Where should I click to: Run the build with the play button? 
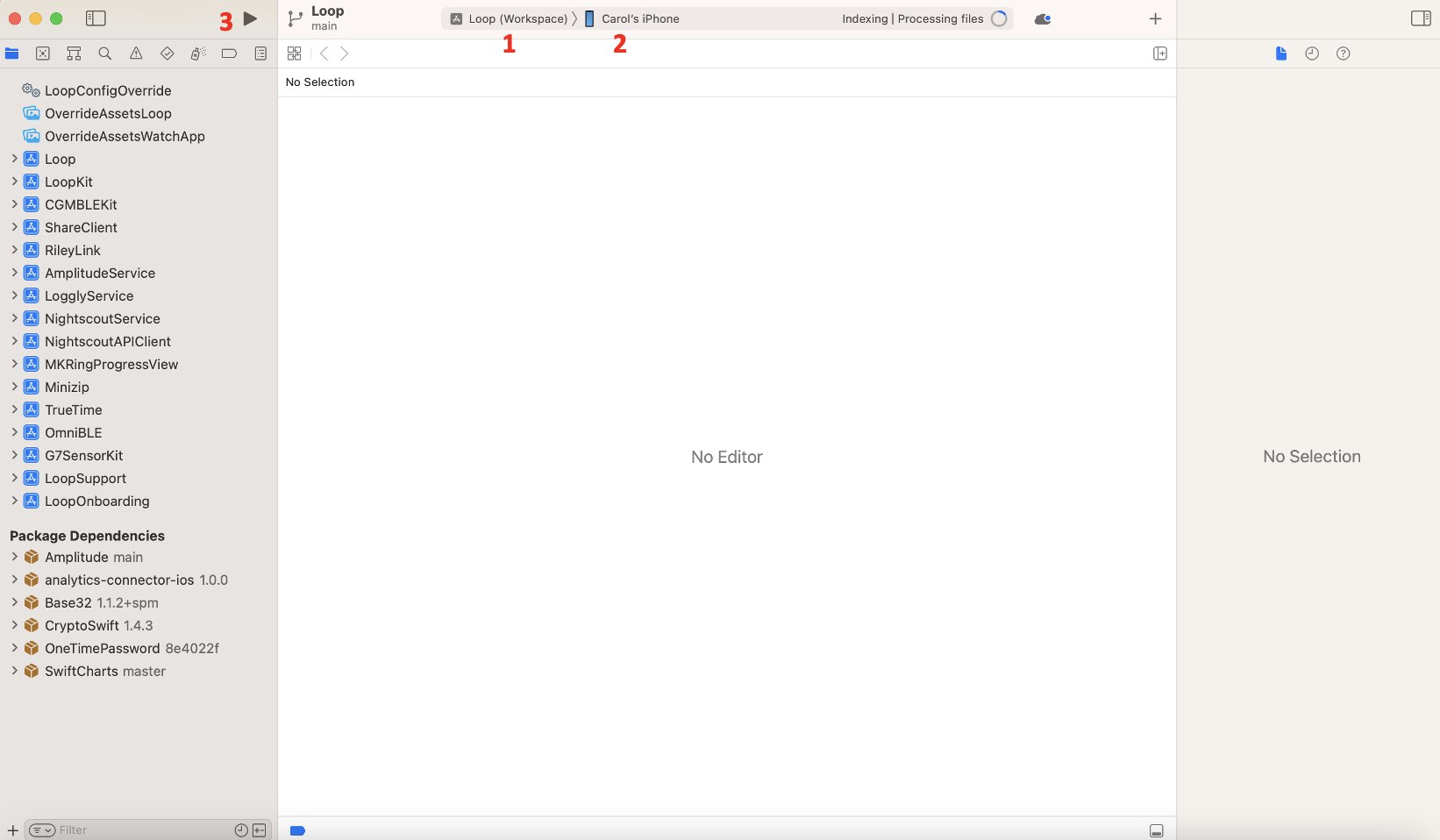[x=251, y=18]
